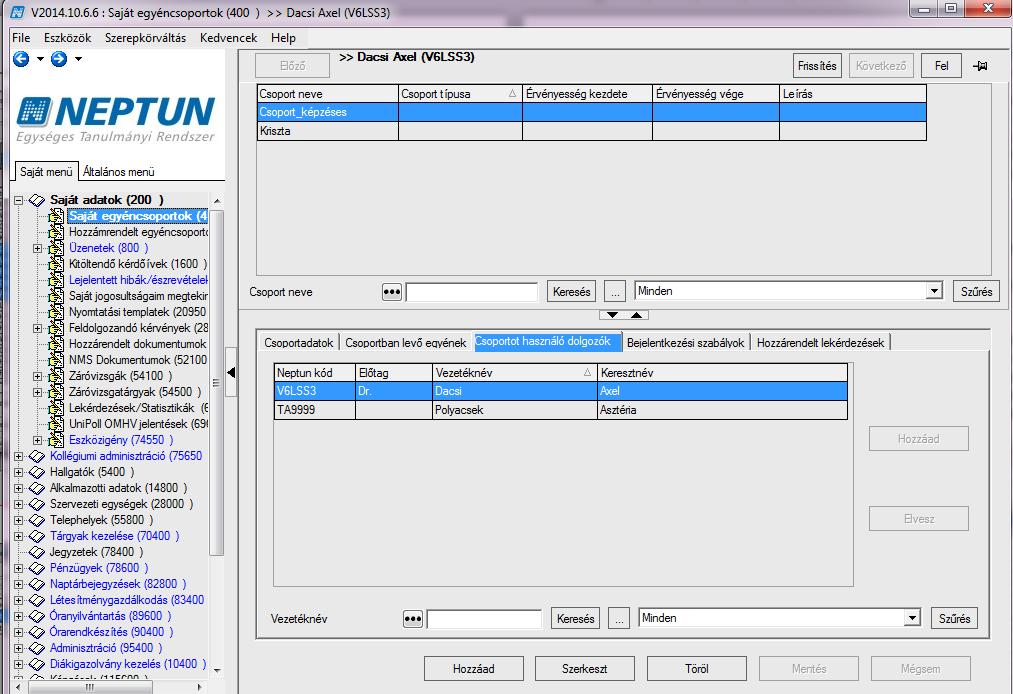Click the up arrow on the panel splitter
The height and width of the screenshot is (694, 1013).
(x=636, y=315)
